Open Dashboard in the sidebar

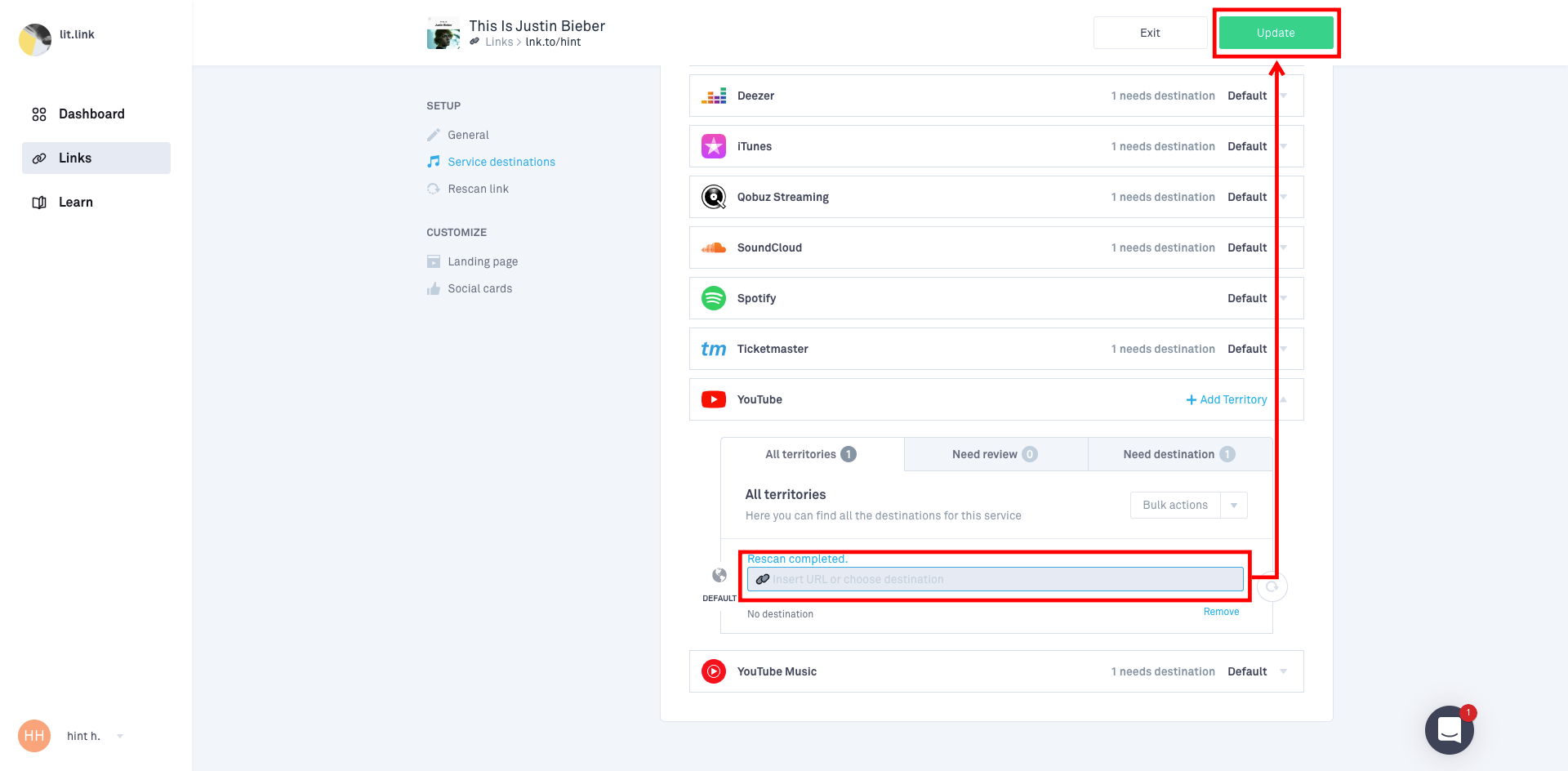point(91,114)
